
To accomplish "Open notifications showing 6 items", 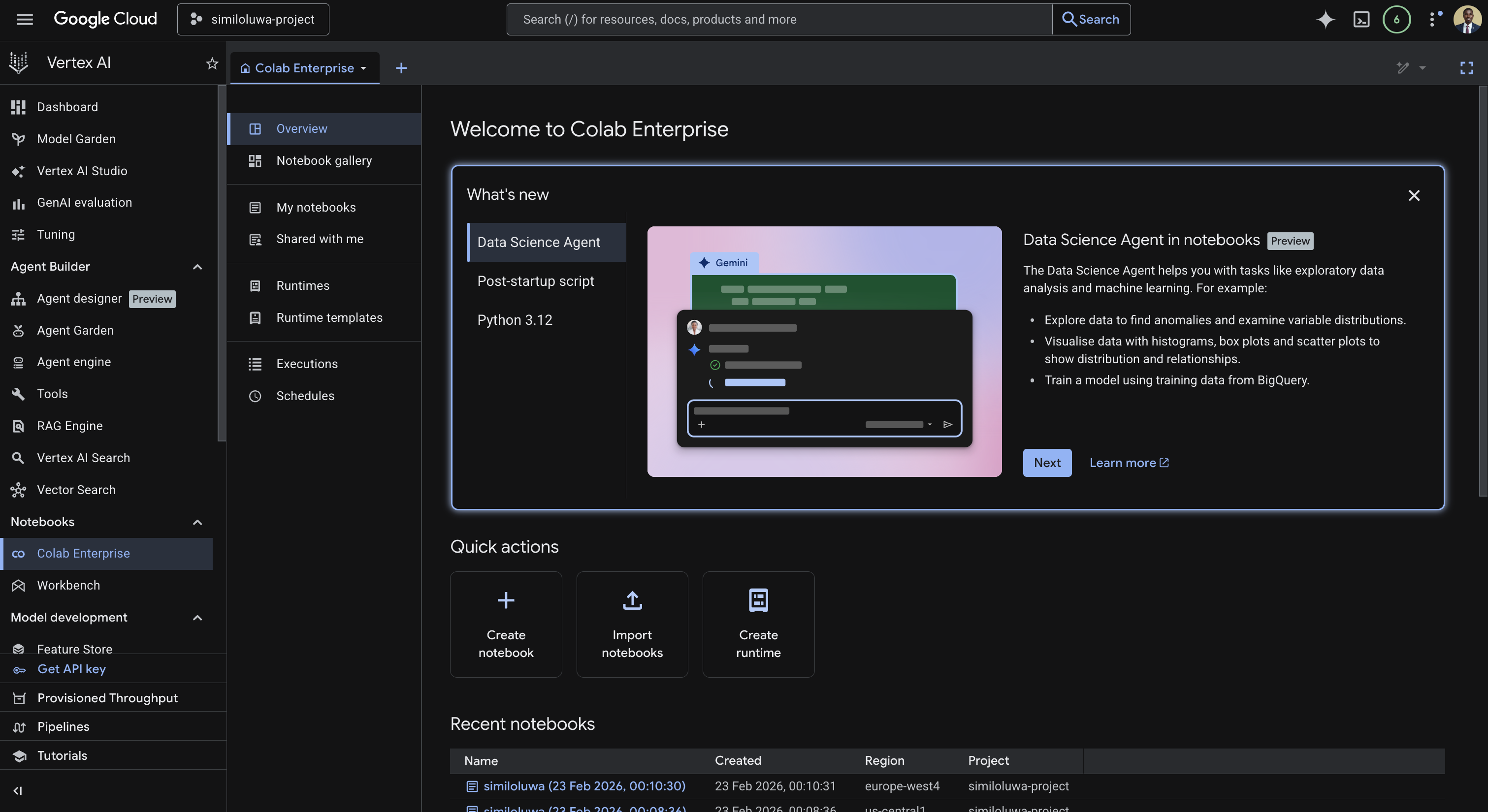I will 1397,19.
